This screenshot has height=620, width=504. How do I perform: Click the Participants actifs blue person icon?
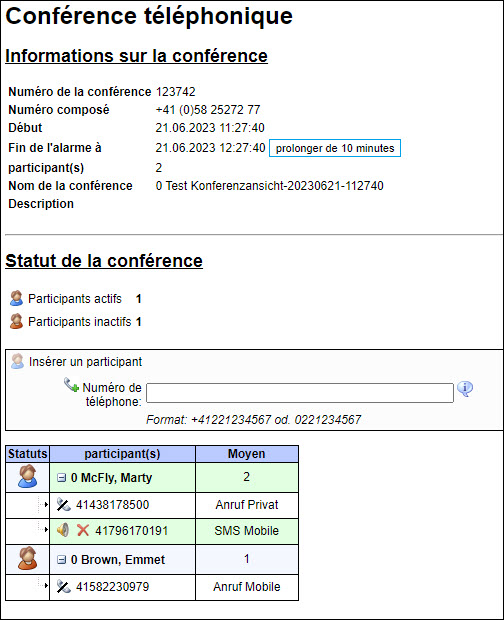pyautogui.click(x=16, y=298)
